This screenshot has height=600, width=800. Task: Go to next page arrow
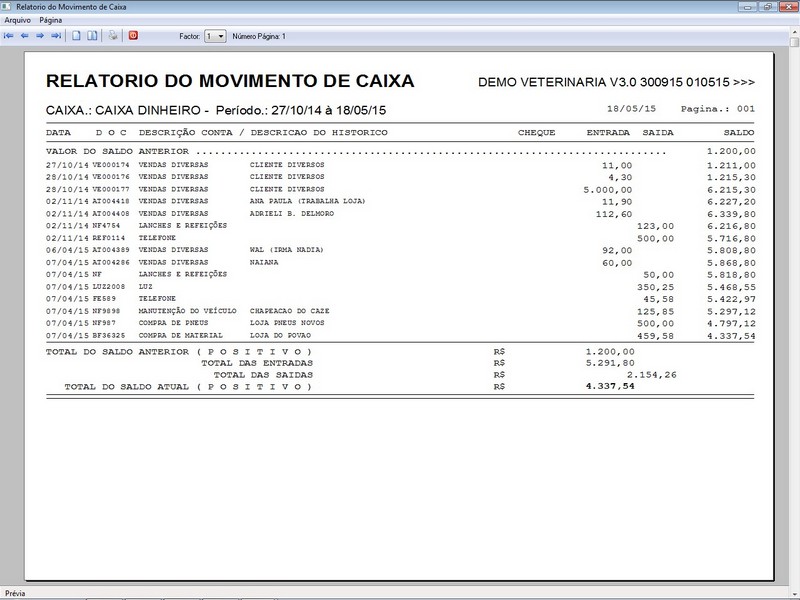pos(40,36)
